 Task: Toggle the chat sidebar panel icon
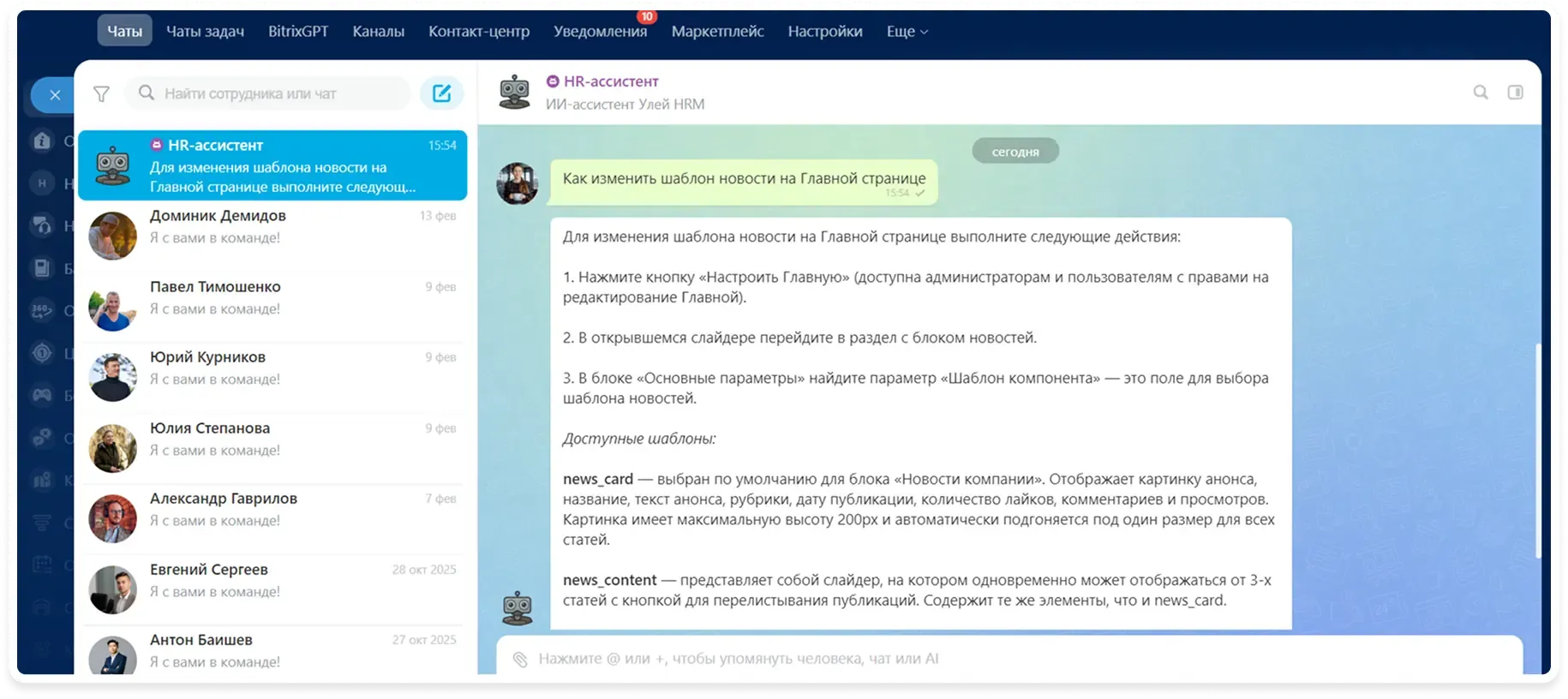(1515, 92)
